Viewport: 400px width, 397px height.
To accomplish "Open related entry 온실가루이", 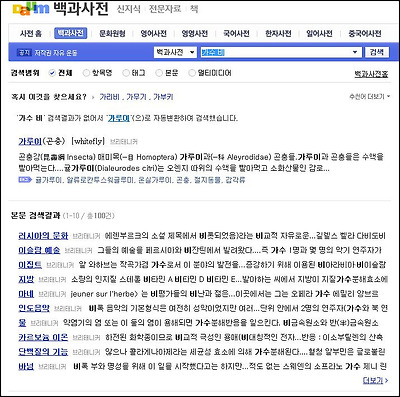I will click(155, 180).
